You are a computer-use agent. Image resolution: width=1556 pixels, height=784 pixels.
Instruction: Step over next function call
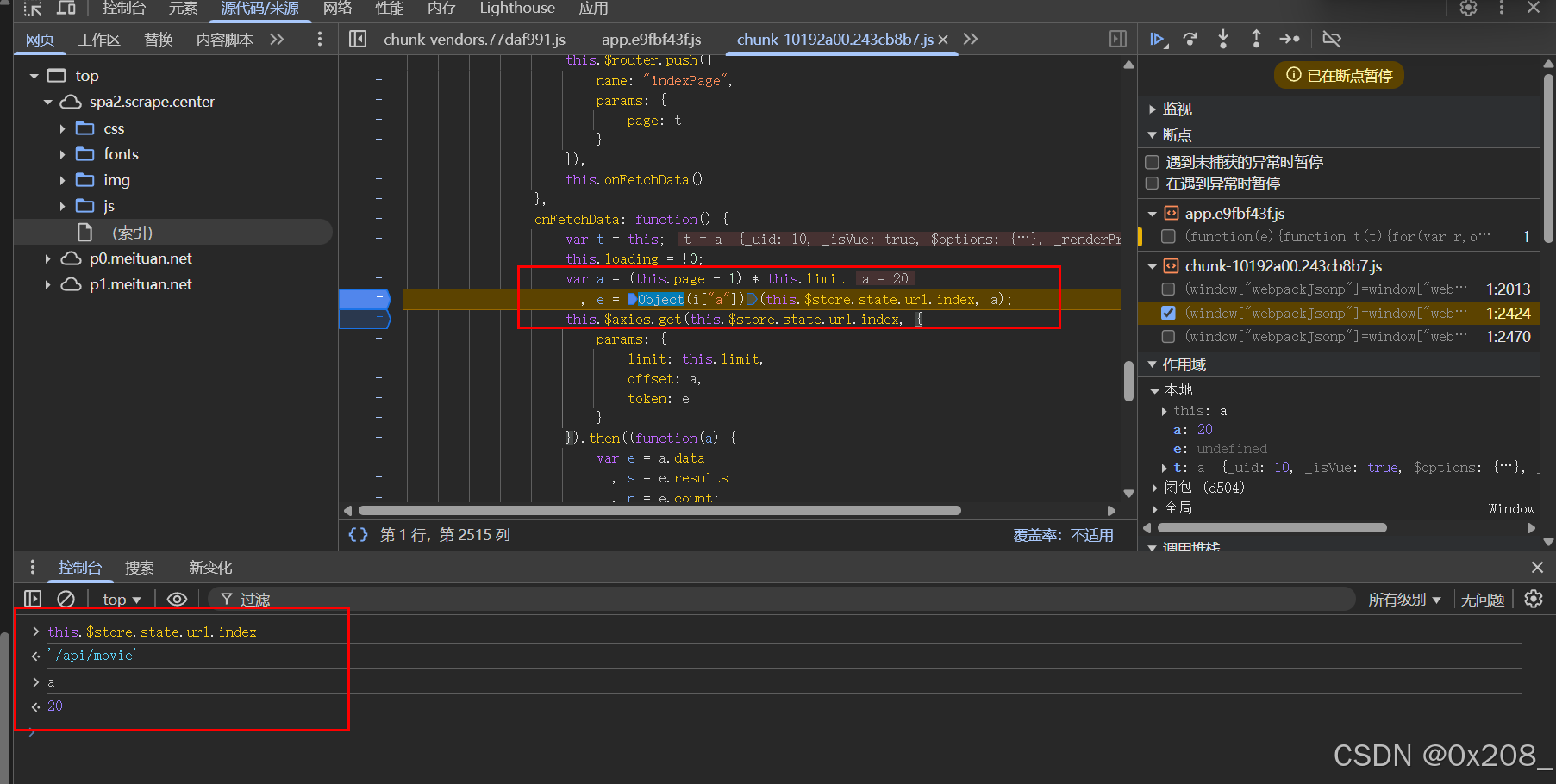pos(1190,39)
